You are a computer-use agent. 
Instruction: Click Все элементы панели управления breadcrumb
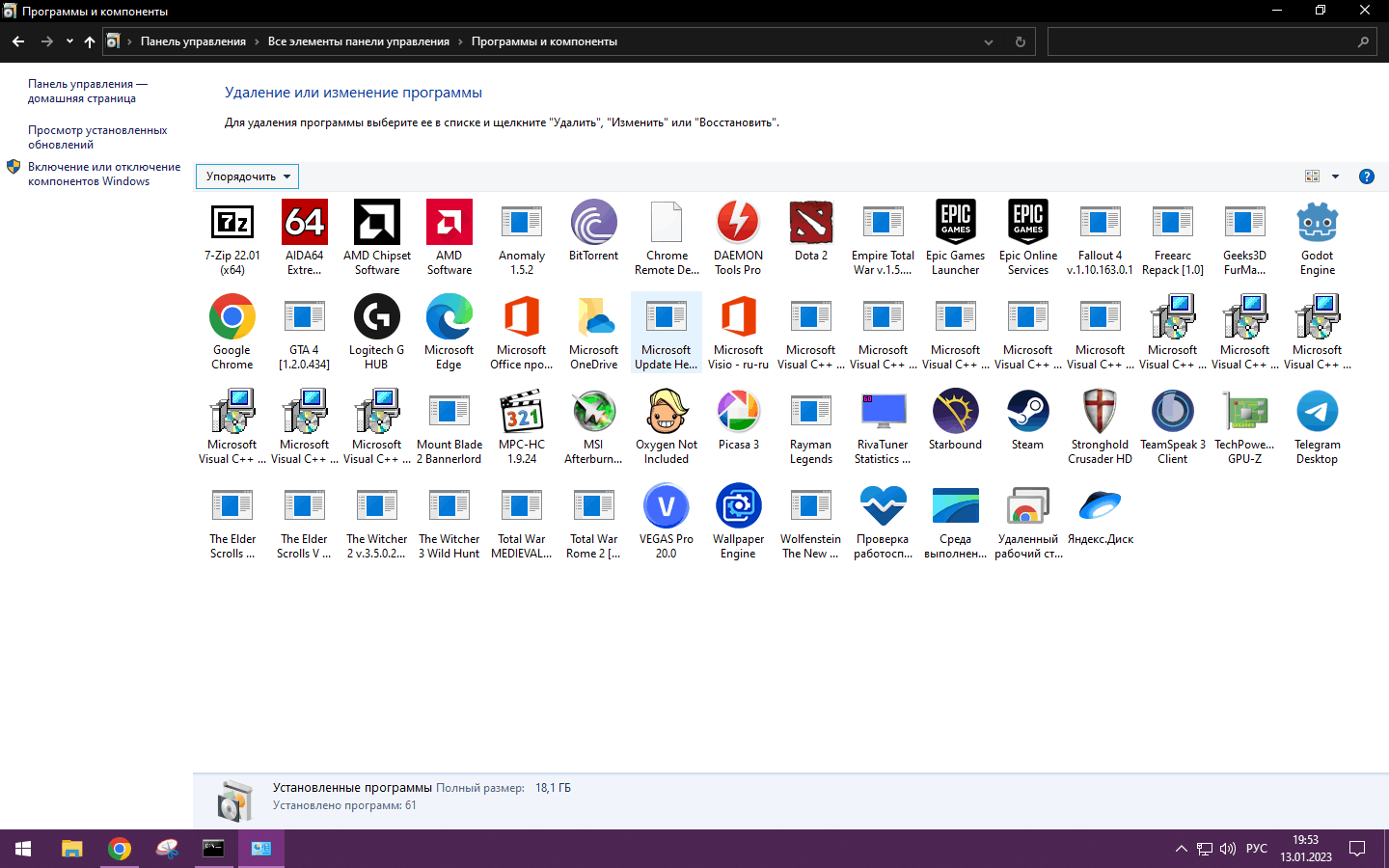click(x=359, y=41)
